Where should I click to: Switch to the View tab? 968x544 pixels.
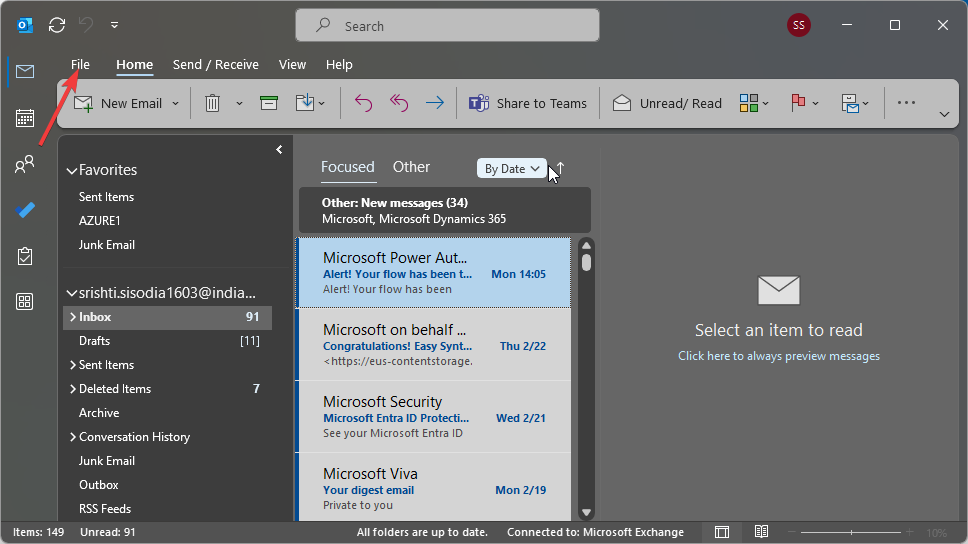pyautogui.click(x=292, y=64)
